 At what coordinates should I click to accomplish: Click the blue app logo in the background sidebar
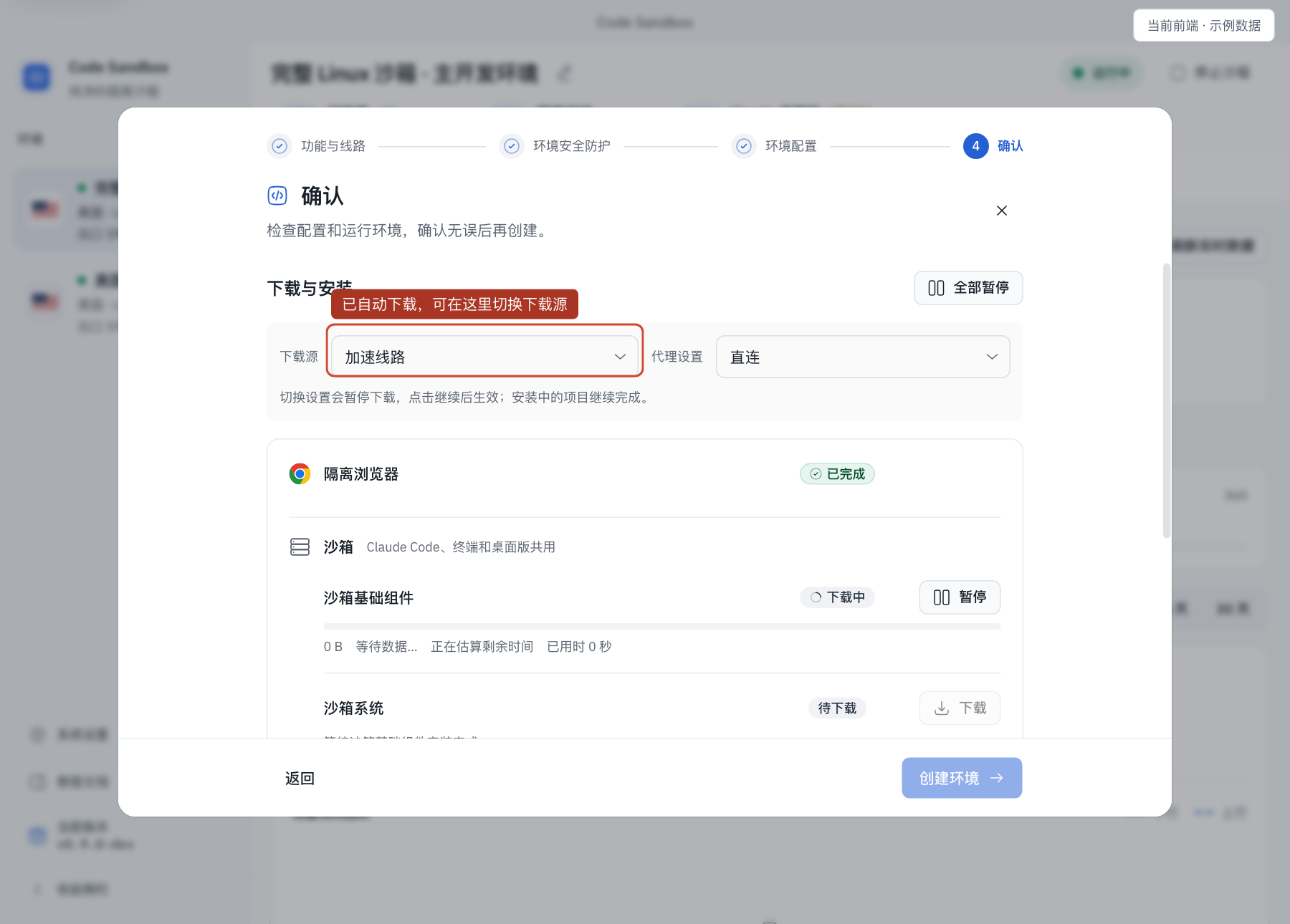(37, 77)
